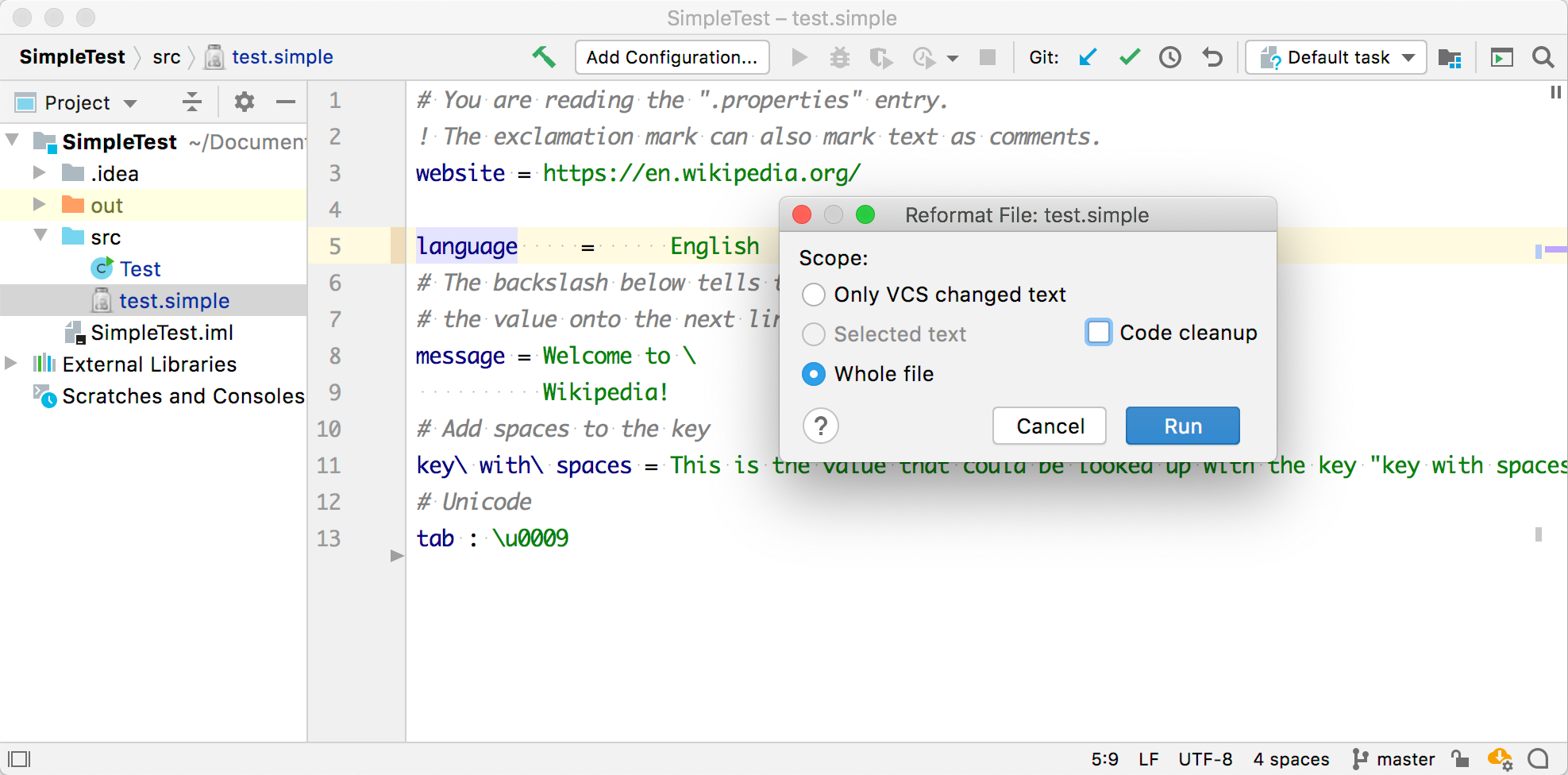Open Project tool window settings gear

(245, 102)
